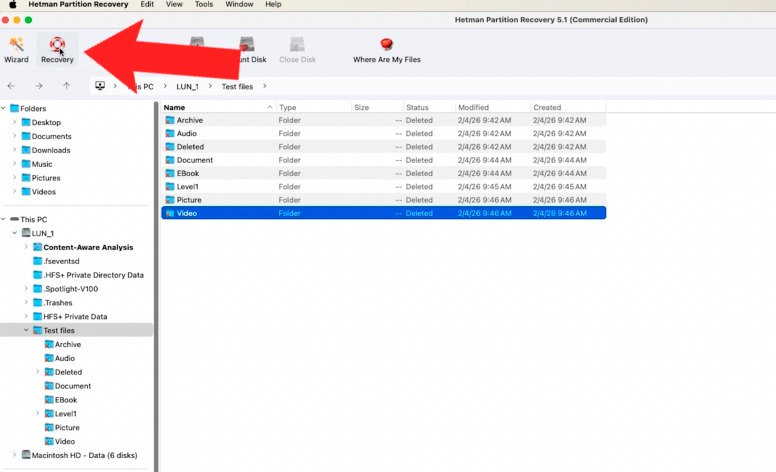Select the Picture folder row in list
The width and height of the screenshot is (776, 472).
pos(384,200)
